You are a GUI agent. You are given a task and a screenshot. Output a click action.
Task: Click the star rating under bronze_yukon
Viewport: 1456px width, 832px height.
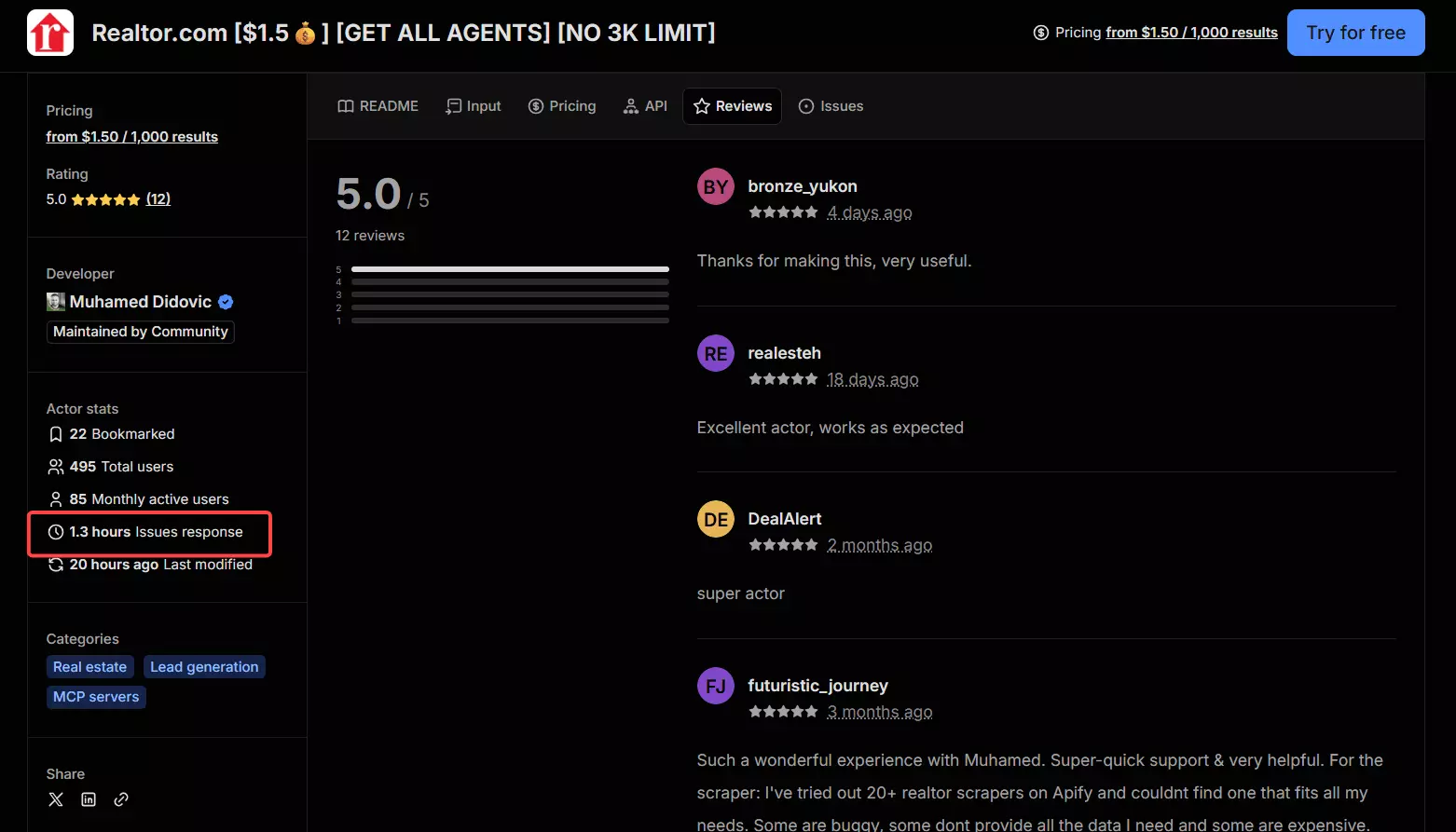tap(783, 212)
